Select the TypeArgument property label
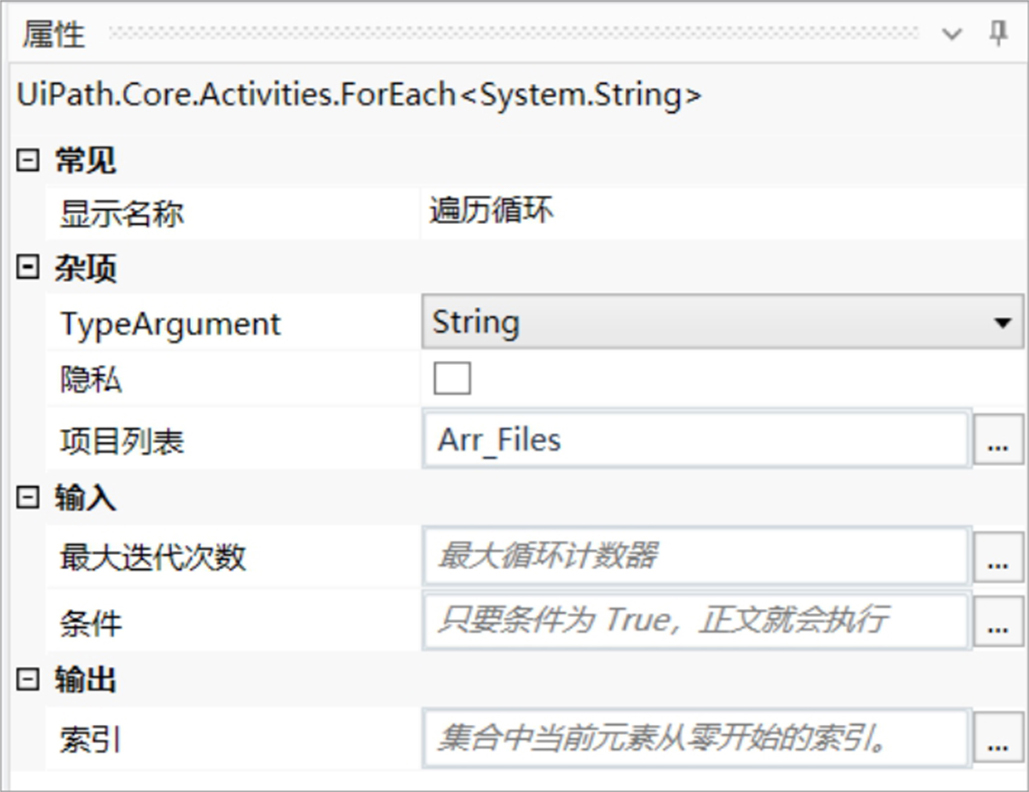 (171, 324)
